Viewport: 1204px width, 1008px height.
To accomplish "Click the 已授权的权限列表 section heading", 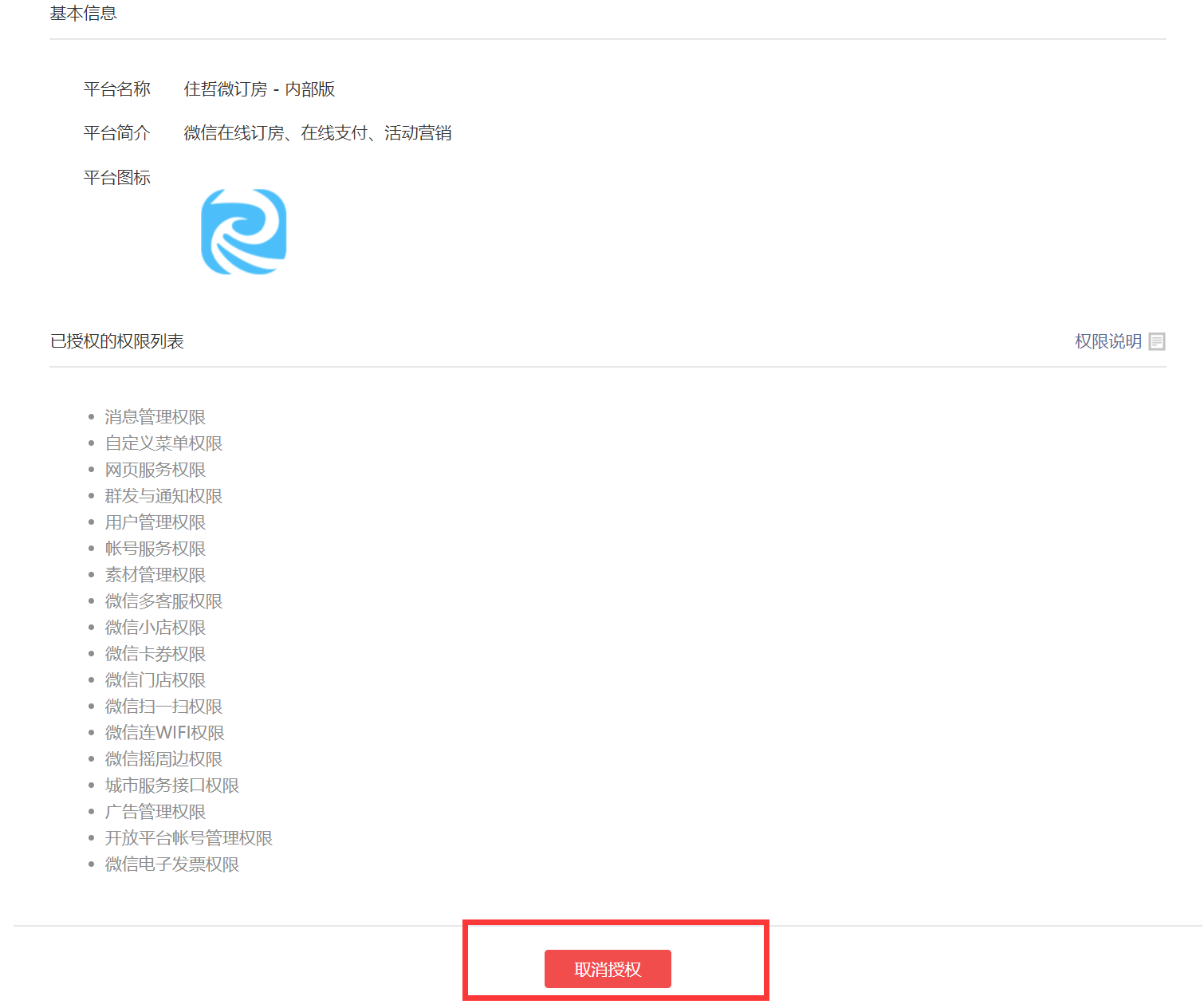I will coord(117,341).
